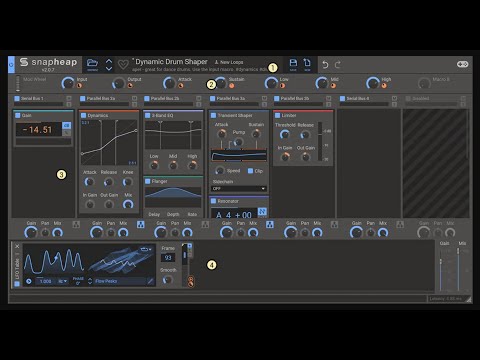Open the Sidechain OFF dropdown
Image resolution: width=480 pixels, height=360 pixels.
(239, 189)
